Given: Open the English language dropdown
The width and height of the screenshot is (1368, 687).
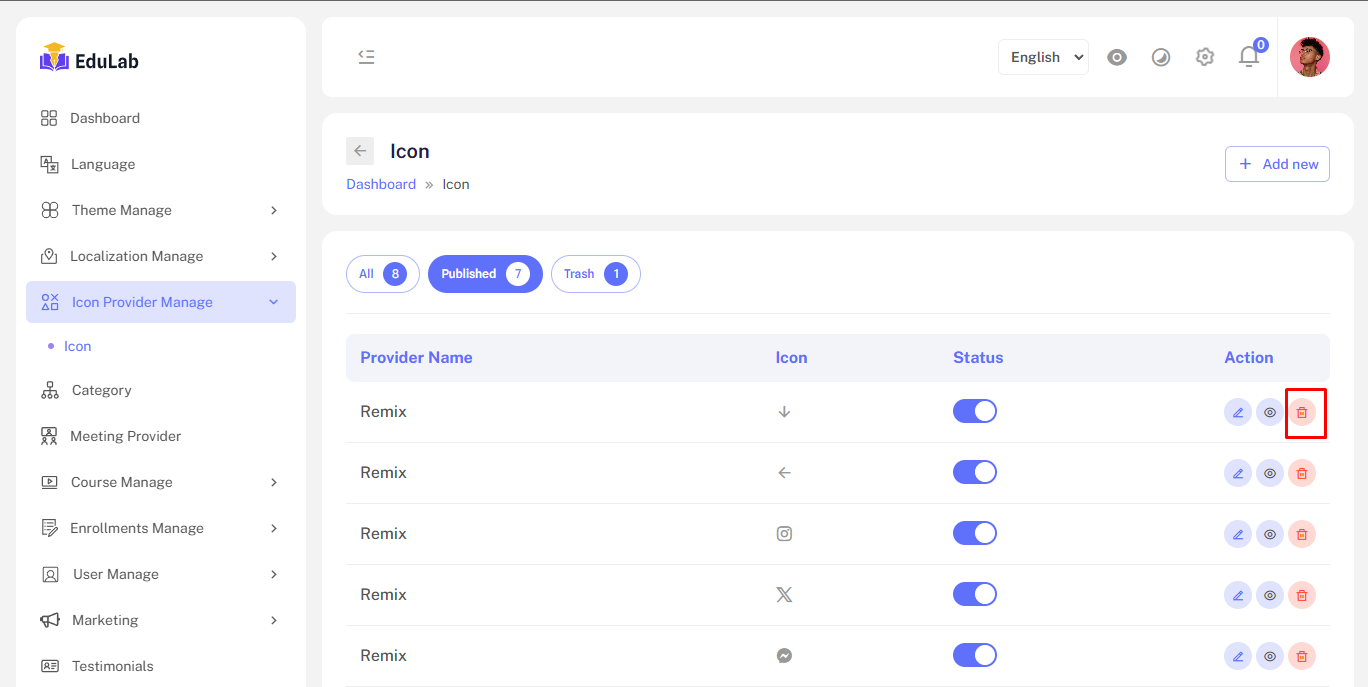Looking at the screenshot, I should click(1043, 57).
